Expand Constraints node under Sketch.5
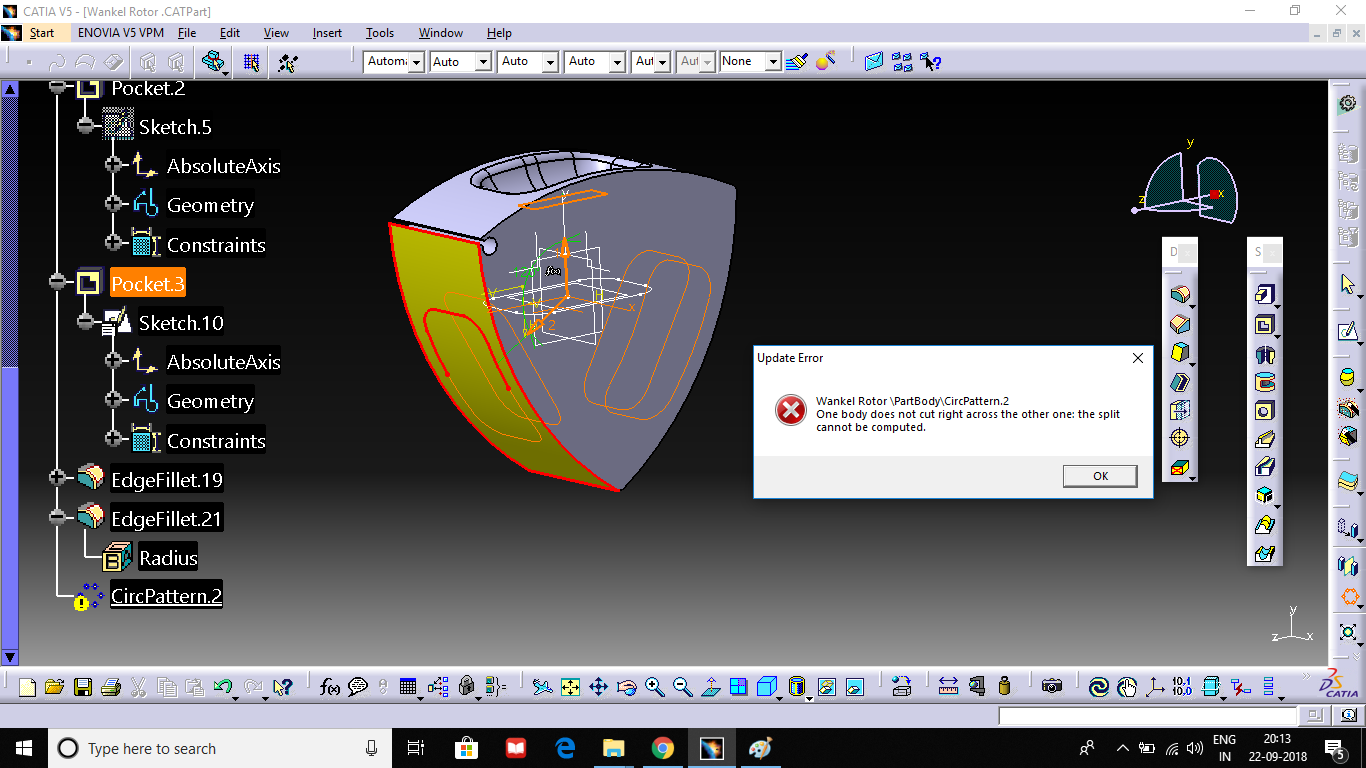The width and height of the screenshot is (1366, 768). pos(114,244)
